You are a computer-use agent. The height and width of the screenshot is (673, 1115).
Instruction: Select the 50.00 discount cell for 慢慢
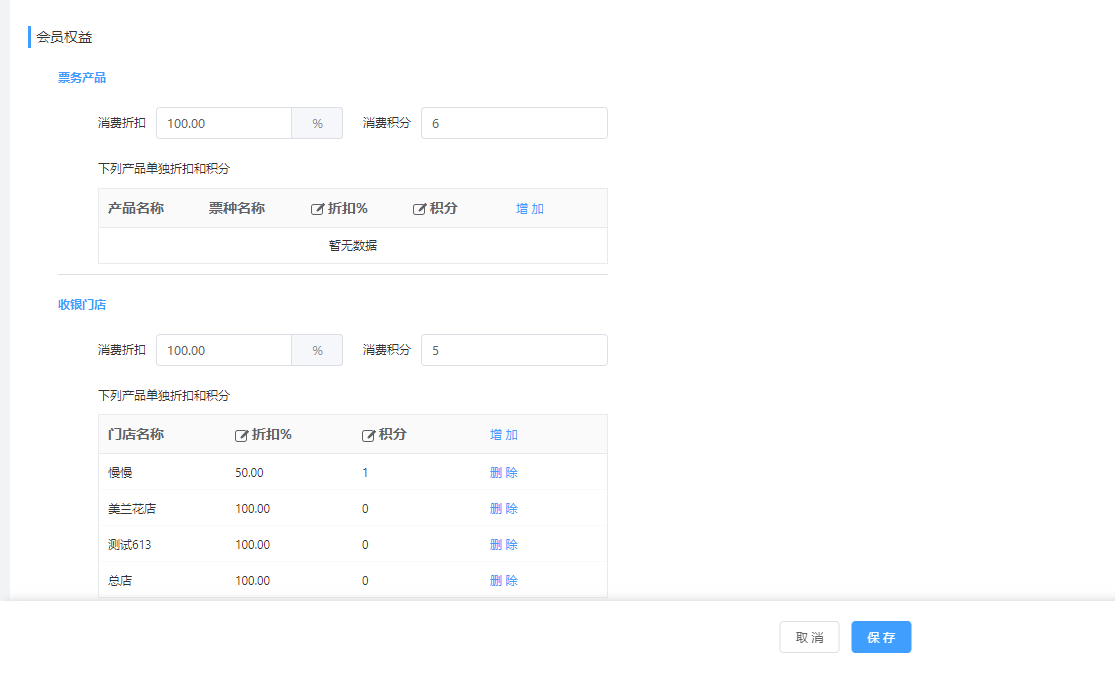[249, 473]
